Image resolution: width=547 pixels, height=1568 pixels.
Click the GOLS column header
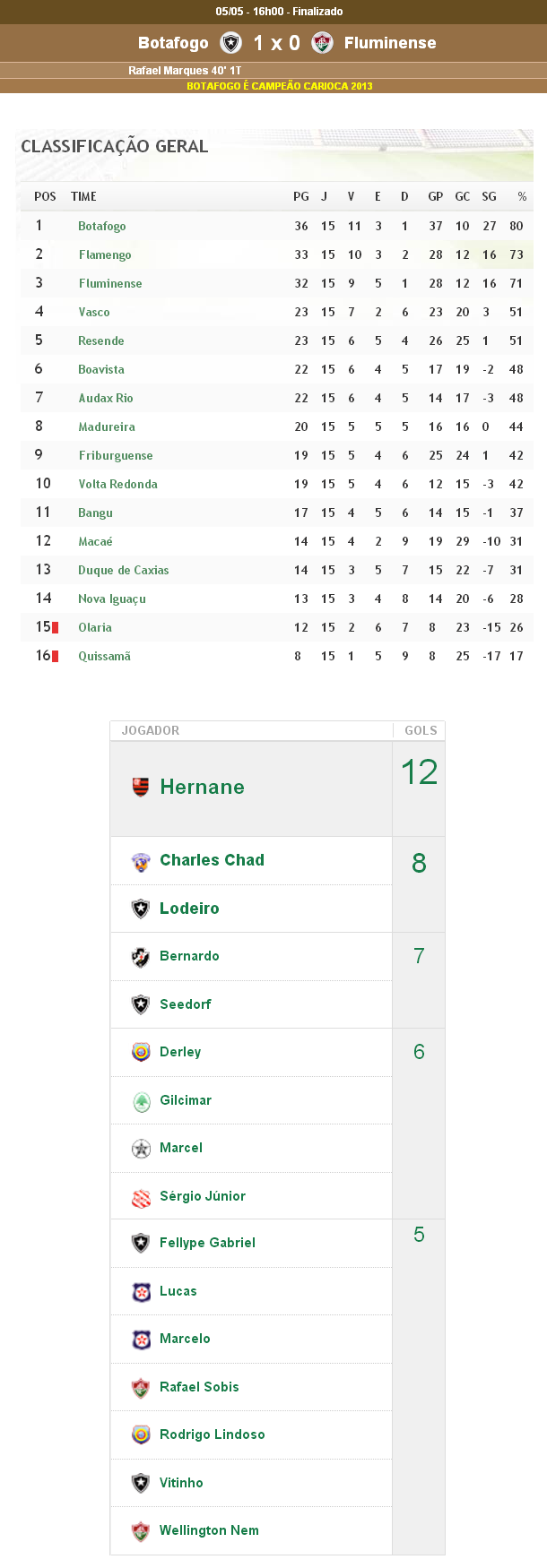(x=421, y=730)
